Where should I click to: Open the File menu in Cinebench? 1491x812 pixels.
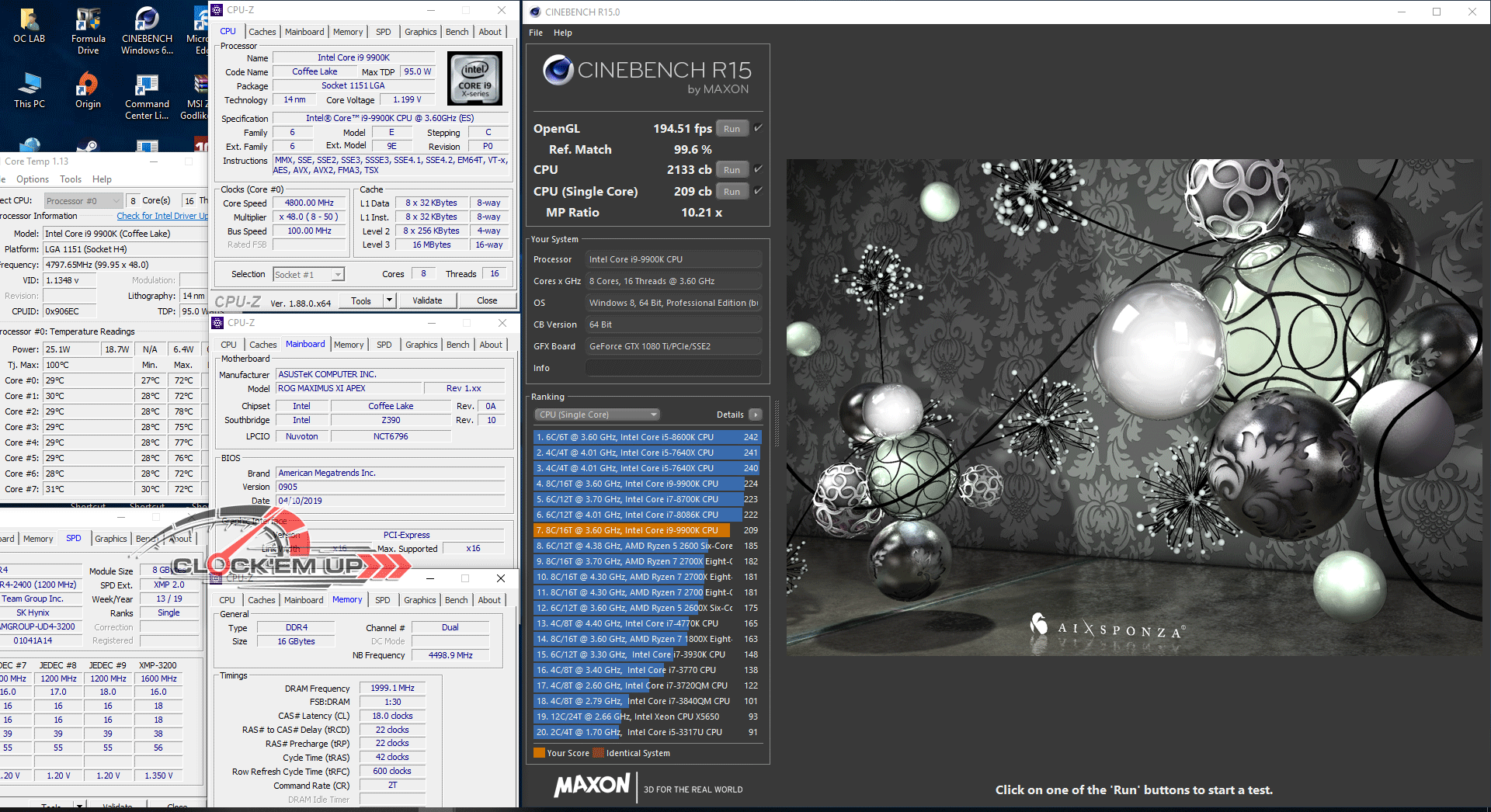(x=536, y=33)
